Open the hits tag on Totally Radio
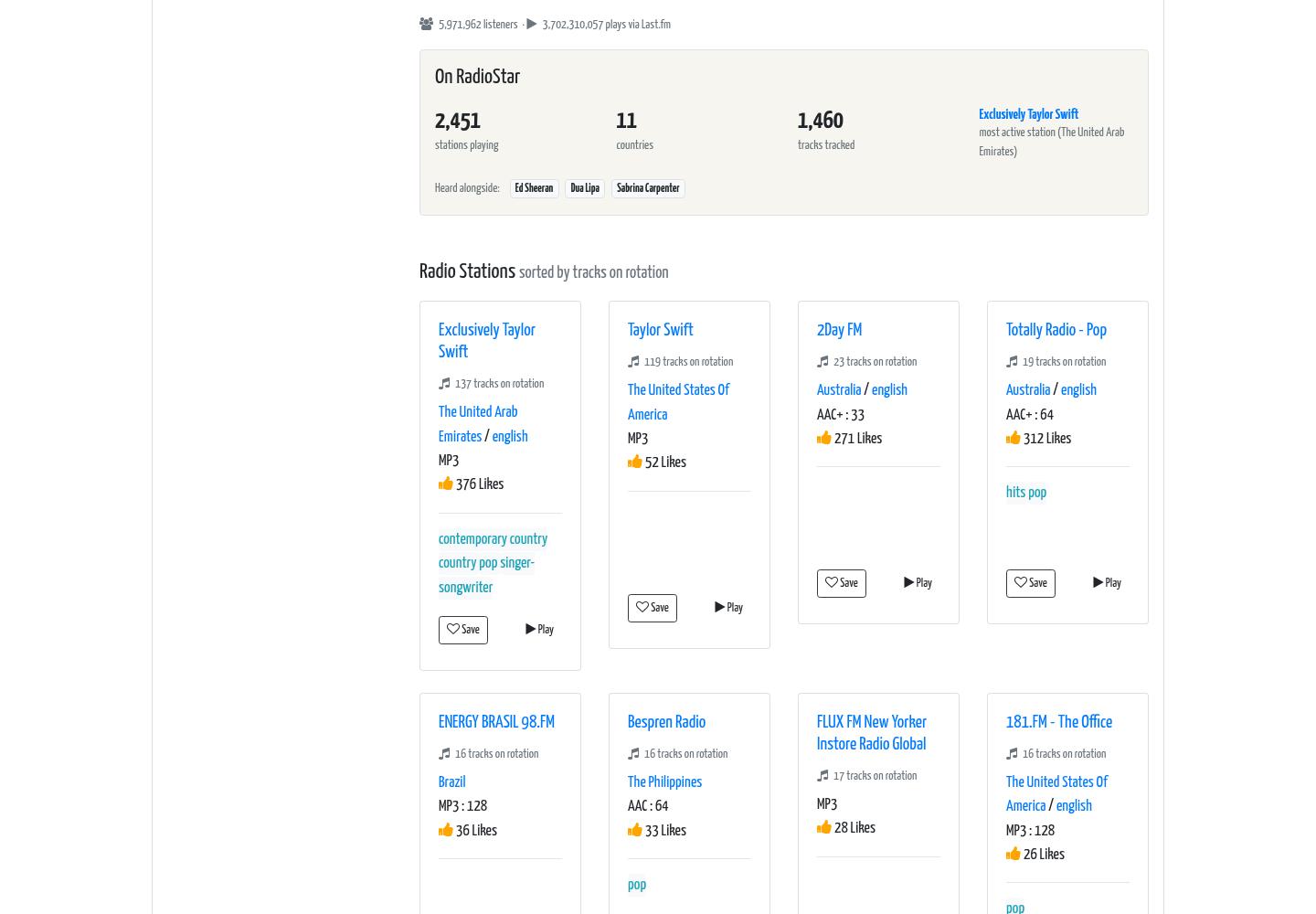This screenshot has height=914, width=1316. tap(1015, 492)
